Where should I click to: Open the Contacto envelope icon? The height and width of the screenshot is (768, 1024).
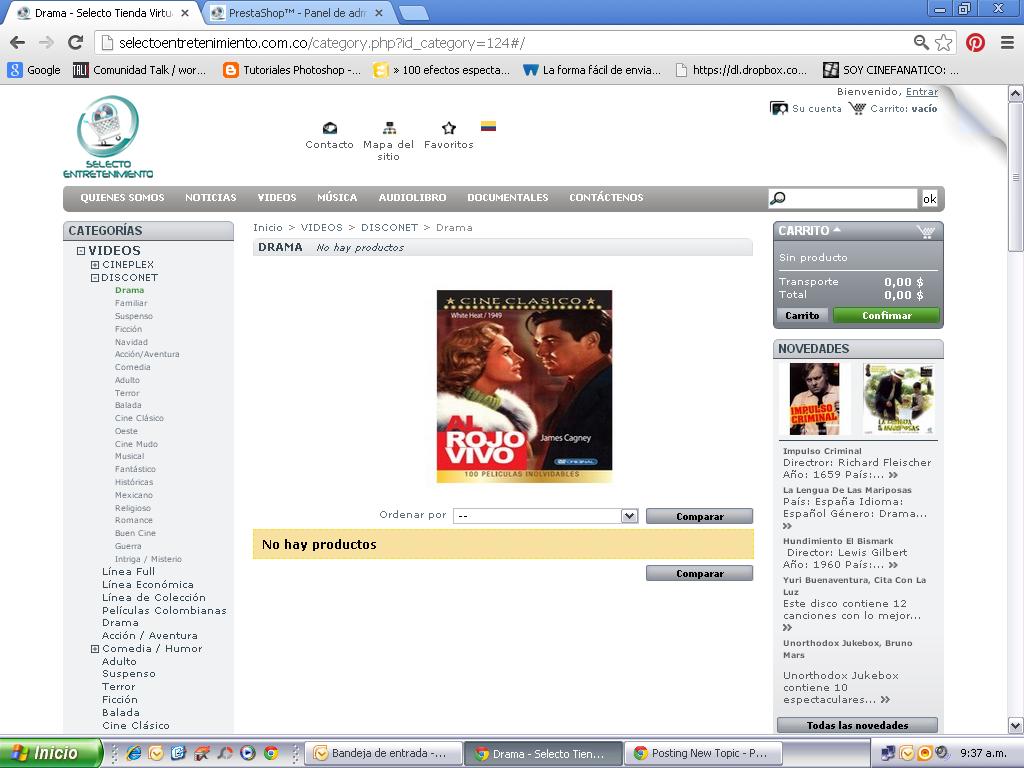click(330, 128)
